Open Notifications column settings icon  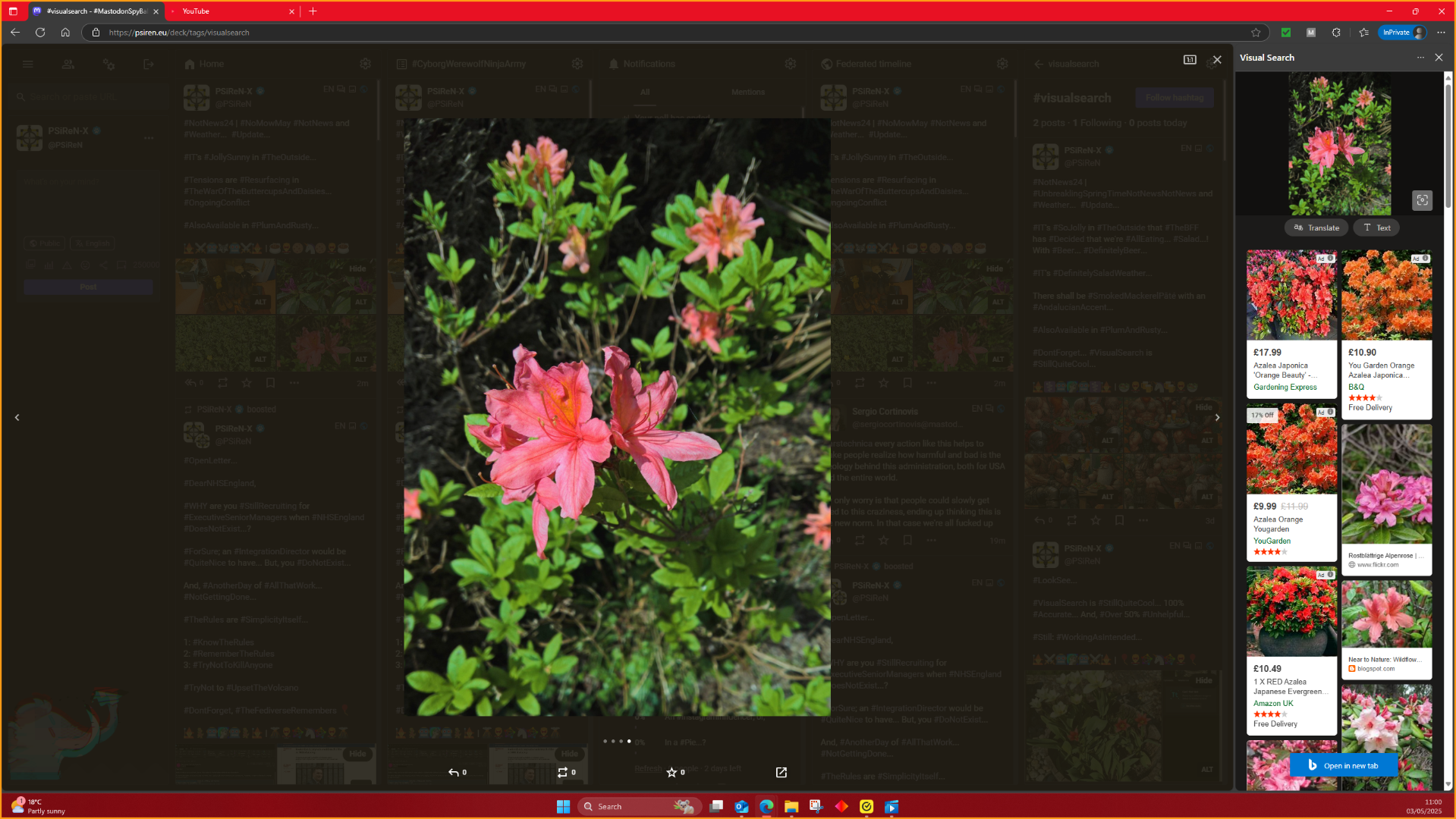click(x=790, y=64)
